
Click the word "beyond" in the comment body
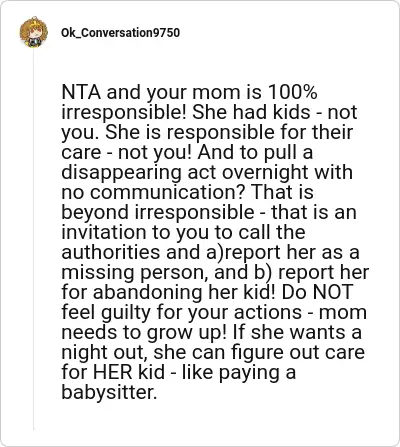click(95, 213)
